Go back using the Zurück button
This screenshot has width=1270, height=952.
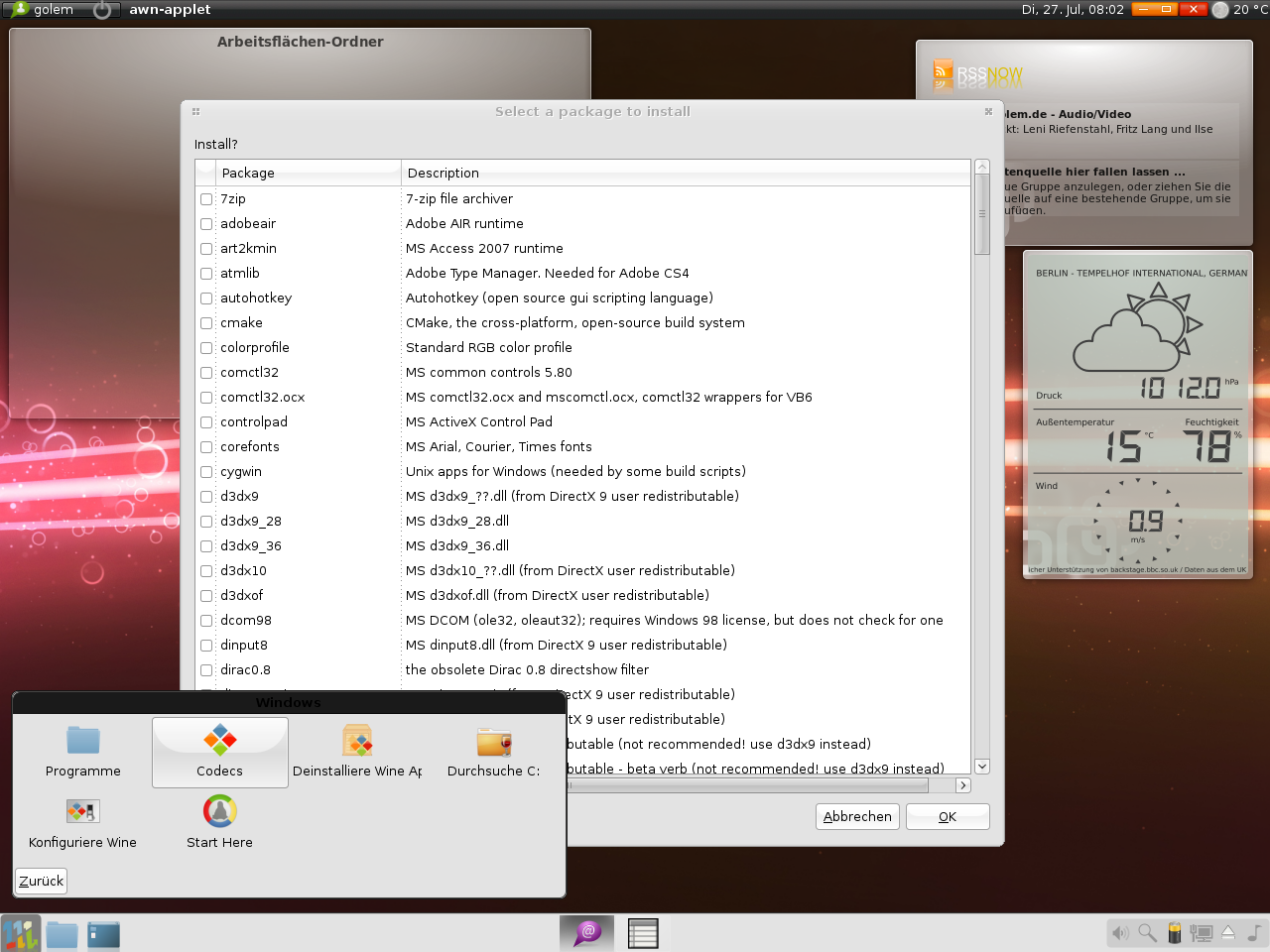point(42,881)
